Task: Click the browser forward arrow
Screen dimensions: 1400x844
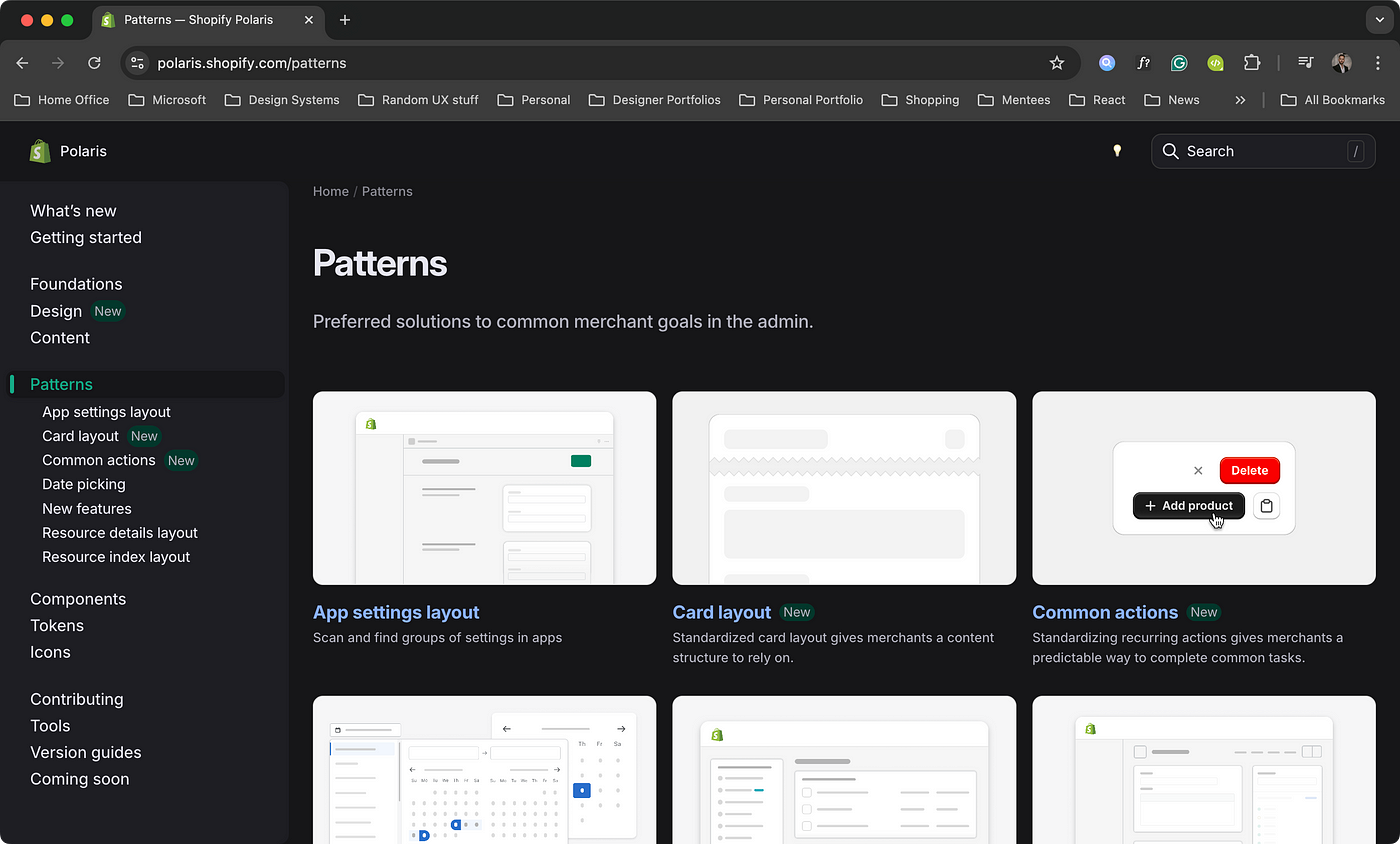Action: click(58, 62)
